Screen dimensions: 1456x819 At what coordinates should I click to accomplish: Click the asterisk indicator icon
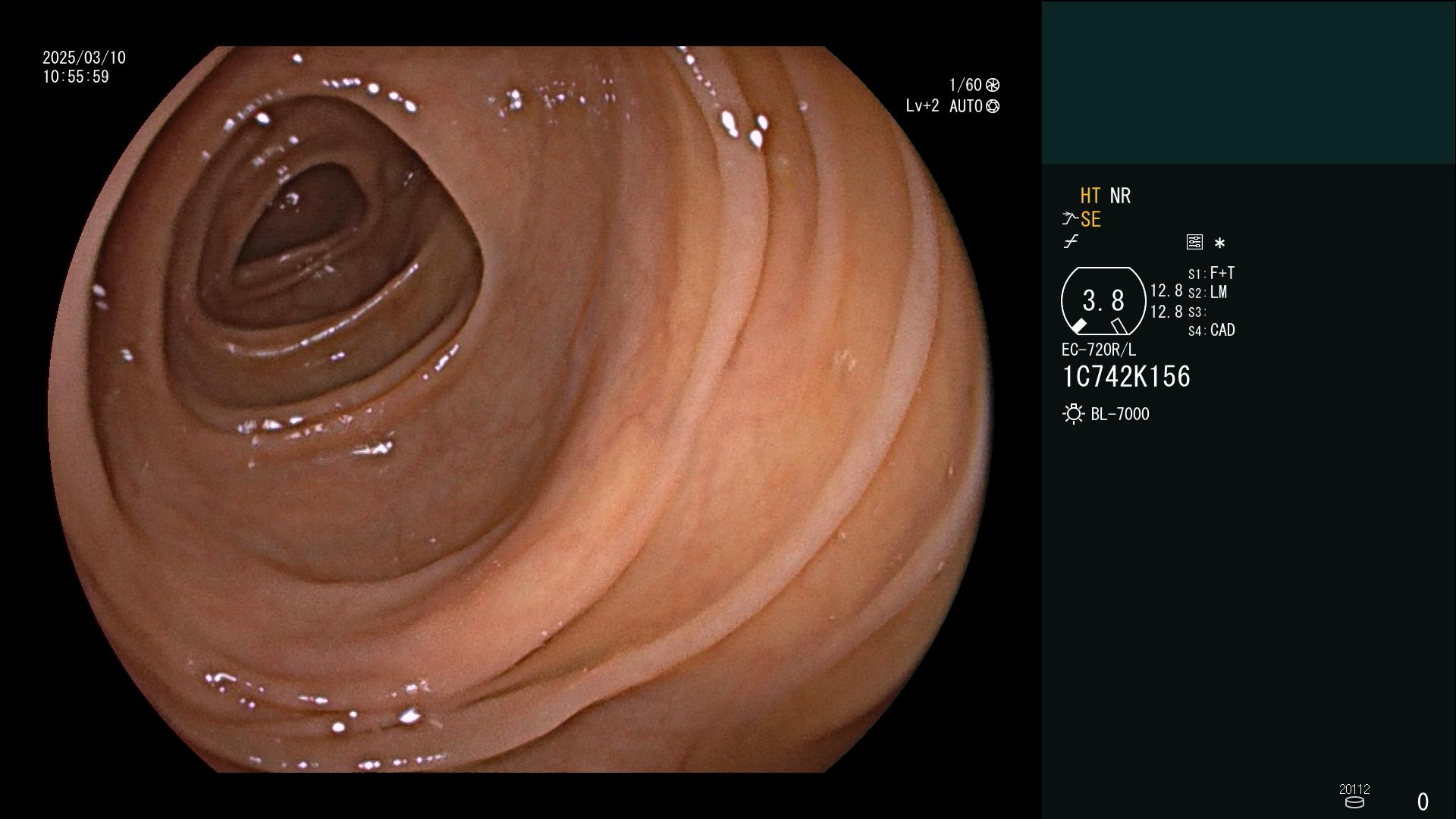[1219, 243]
